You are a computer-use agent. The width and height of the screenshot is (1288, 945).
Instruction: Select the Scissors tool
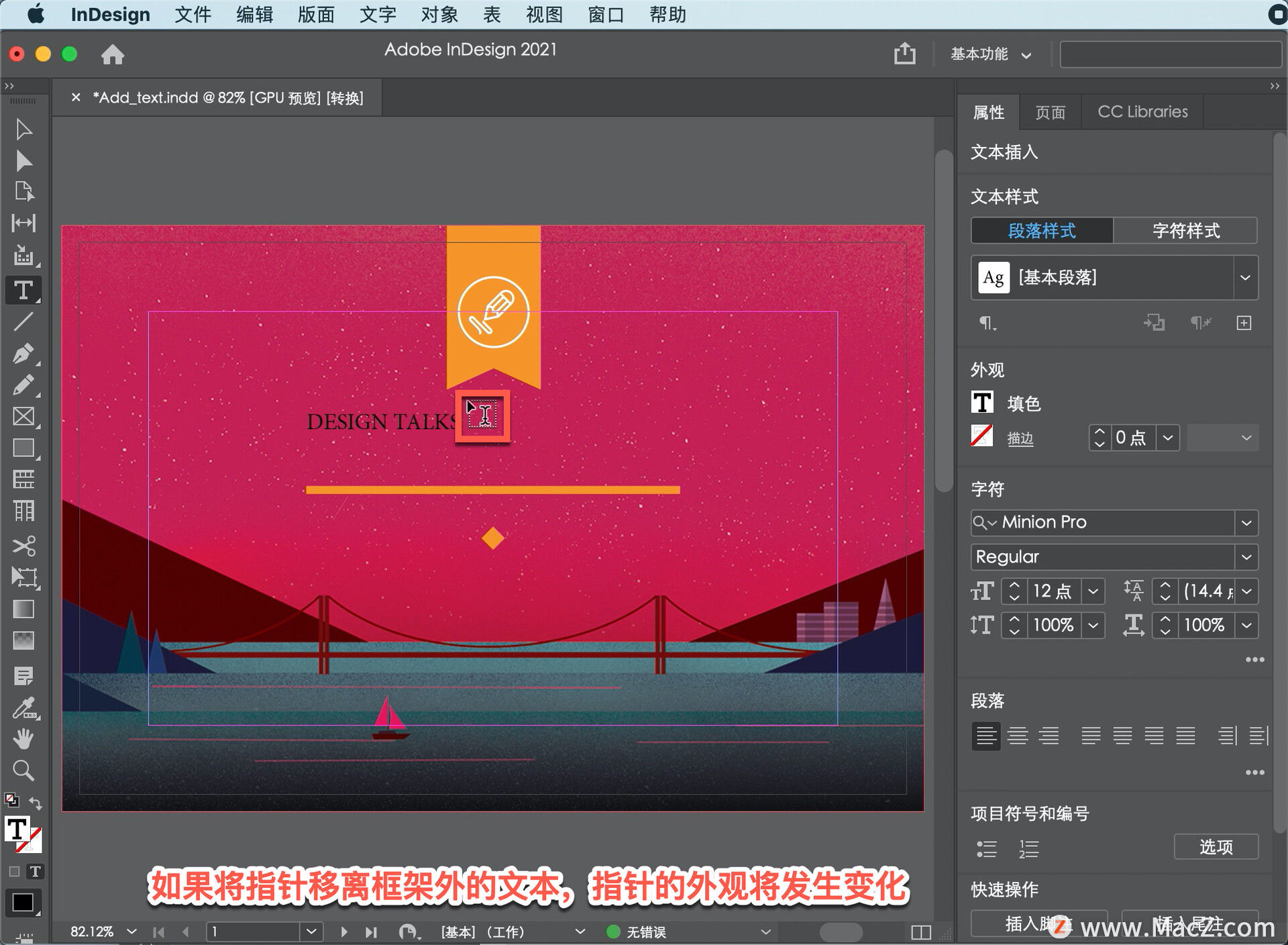23,546
